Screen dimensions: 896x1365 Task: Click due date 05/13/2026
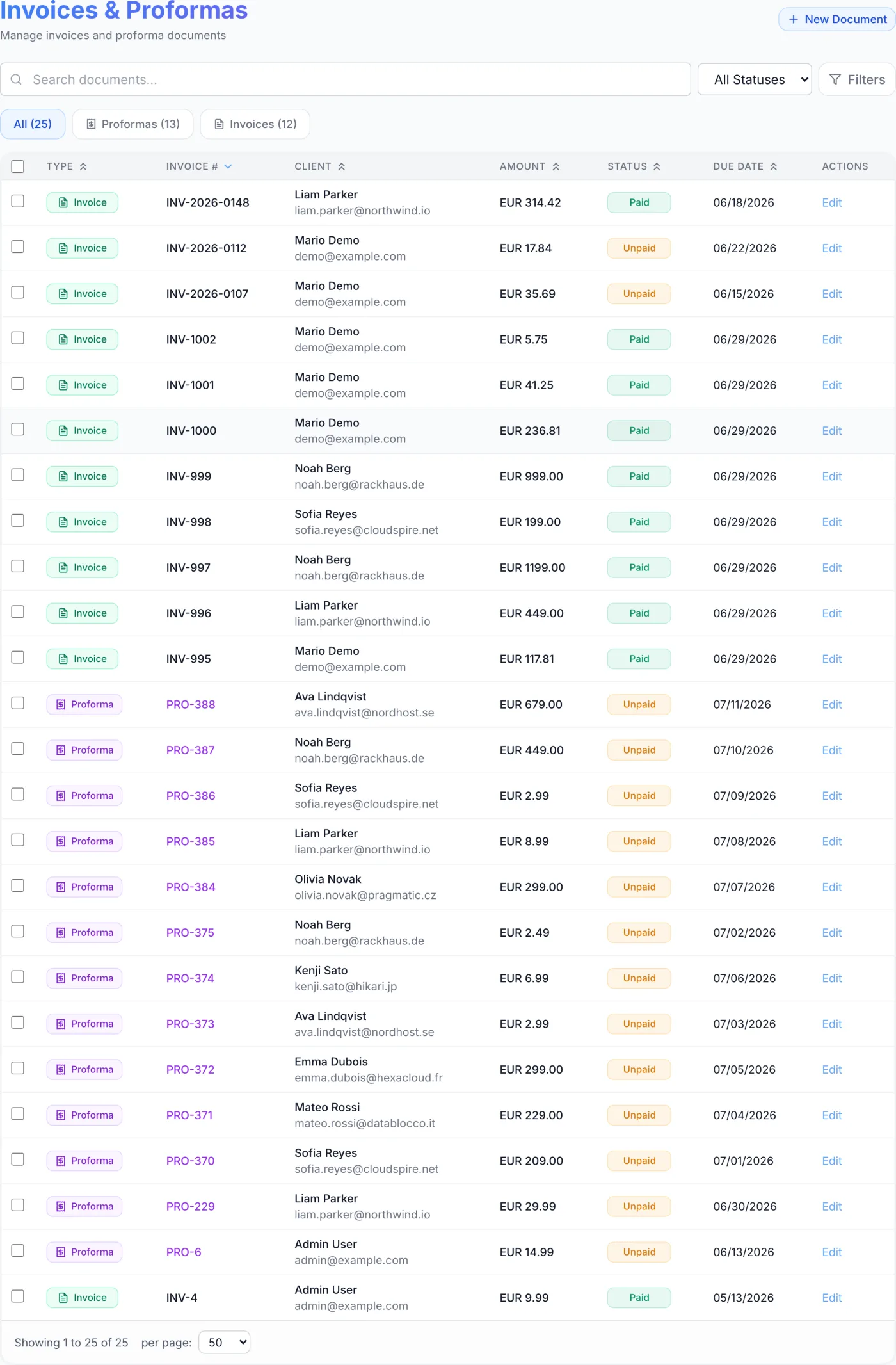744,1298
